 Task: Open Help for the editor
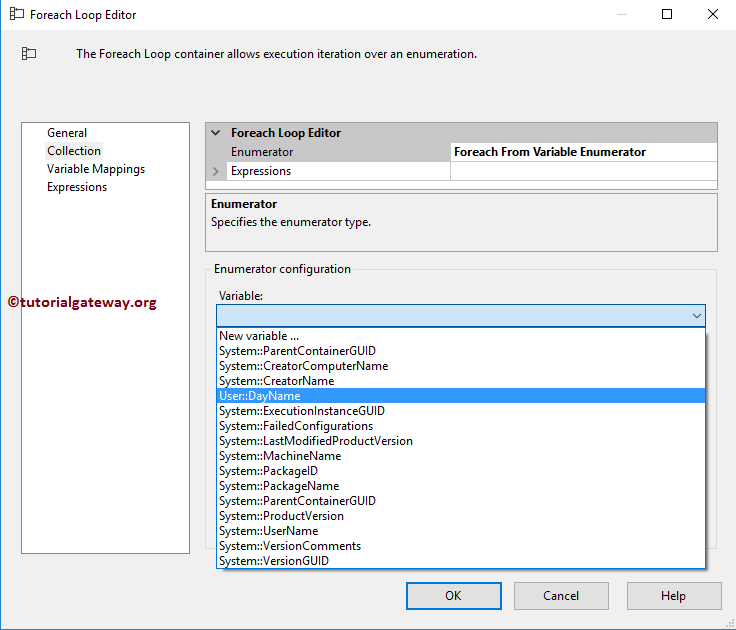[674, 596]
